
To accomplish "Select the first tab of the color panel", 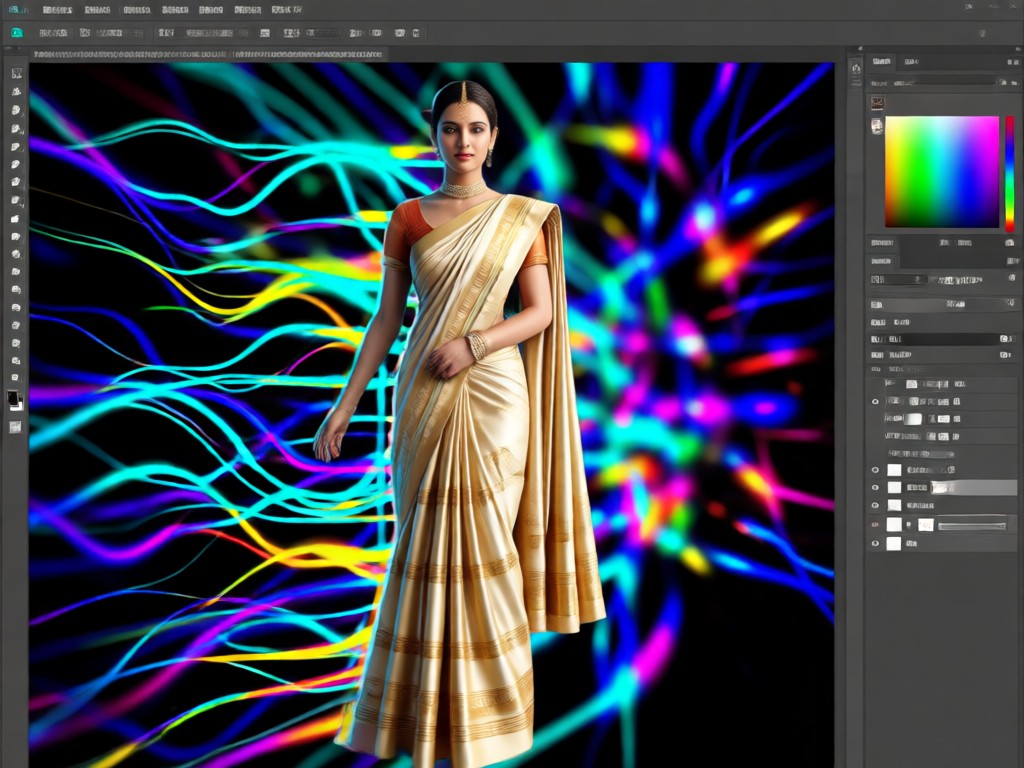I will pos(882,61).
